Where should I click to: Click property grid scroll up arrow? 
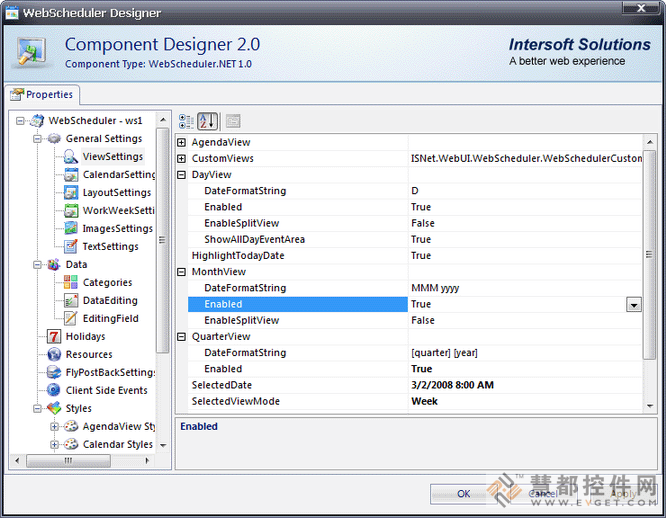(649, 142)
